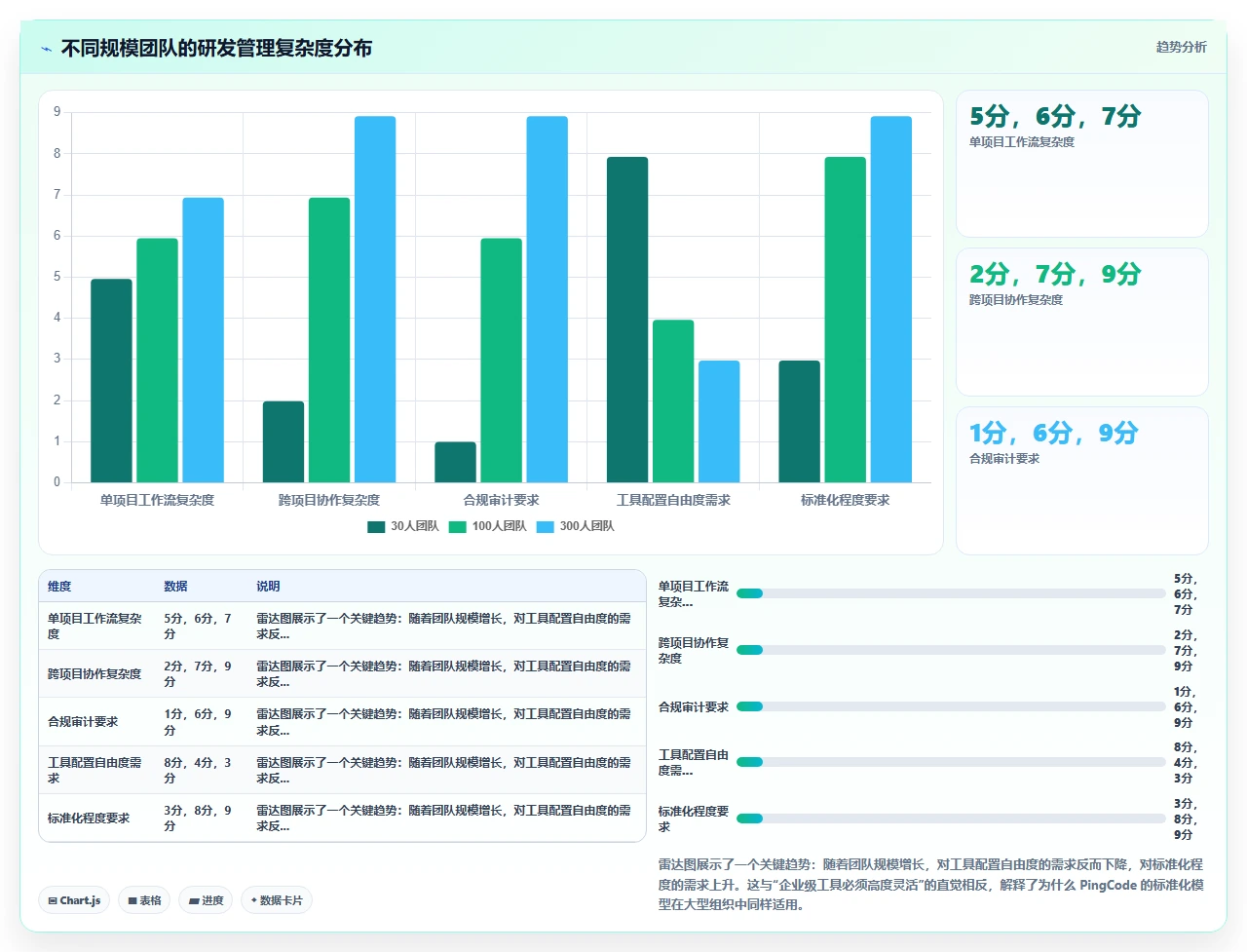This screenshot has height=952, width=1247.
Task: Click the 100人团队 bar for 合规审计要求
Action: point(501,361)
